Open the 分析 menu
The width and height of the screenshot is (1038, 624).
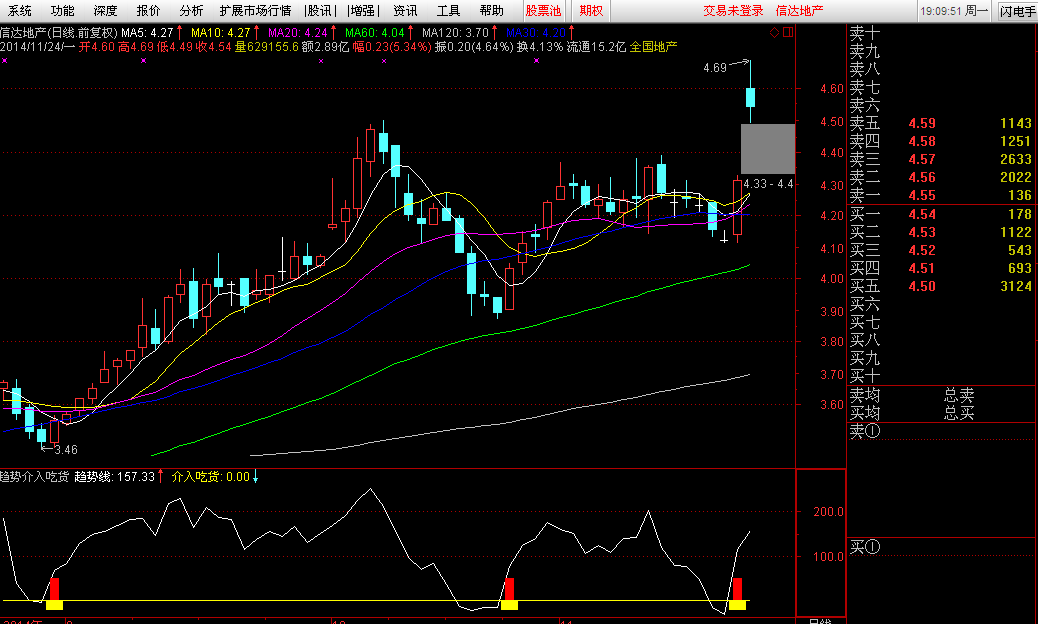pyautogui.click(x=191, y=11)
